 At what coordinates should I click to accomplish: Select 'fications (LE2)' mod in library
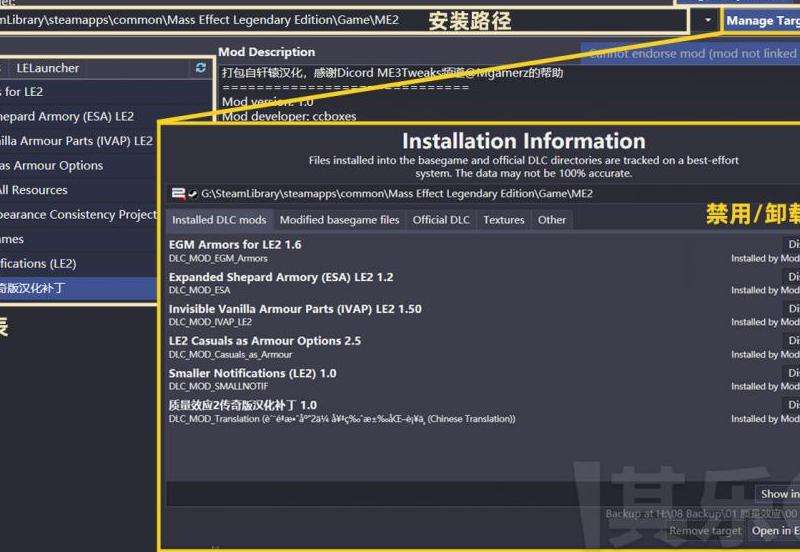[79, 263]
